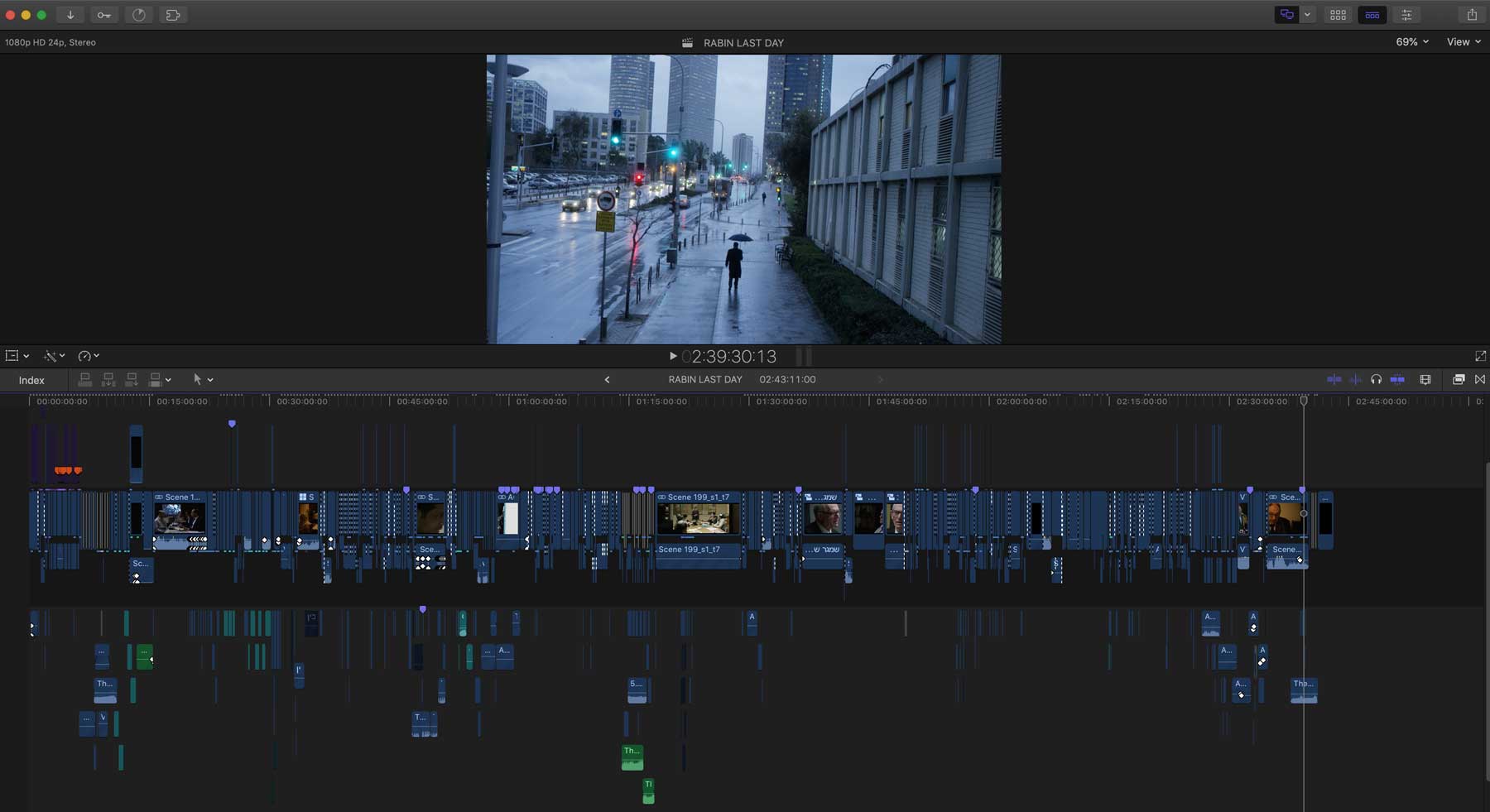Image resolution: width=1490 pixels, height=812 pixels.
Task: Open the Extensions puzzle-piece button
Action: click(172, 15)
